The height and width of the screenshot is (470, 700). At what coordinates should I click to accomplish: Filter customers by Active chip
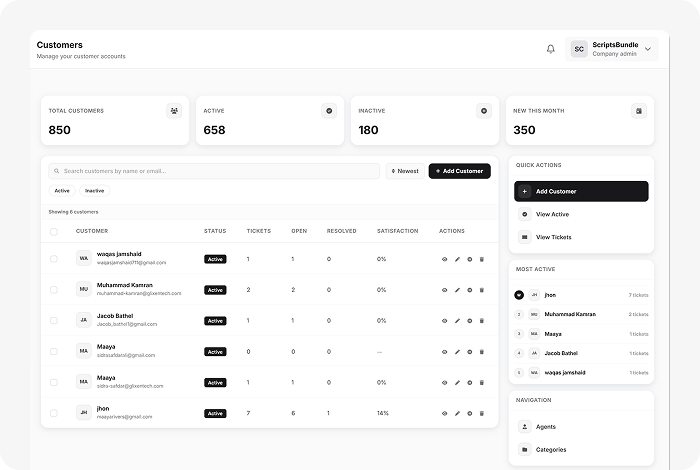coord(62,190)
